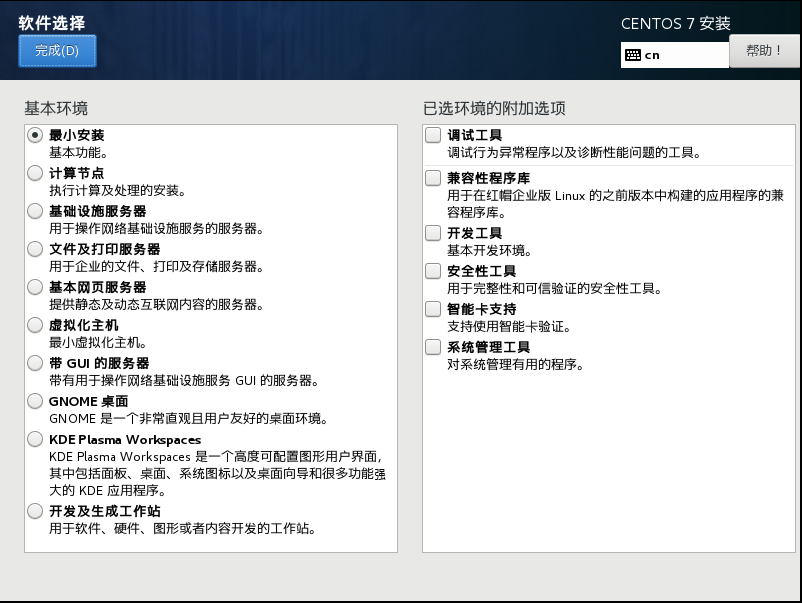The height and width of the screenshot is (603, 802).
Task: Click the text 带有用于操作网络基础设施服务 GUI 的服务器。
Action: 184,381
